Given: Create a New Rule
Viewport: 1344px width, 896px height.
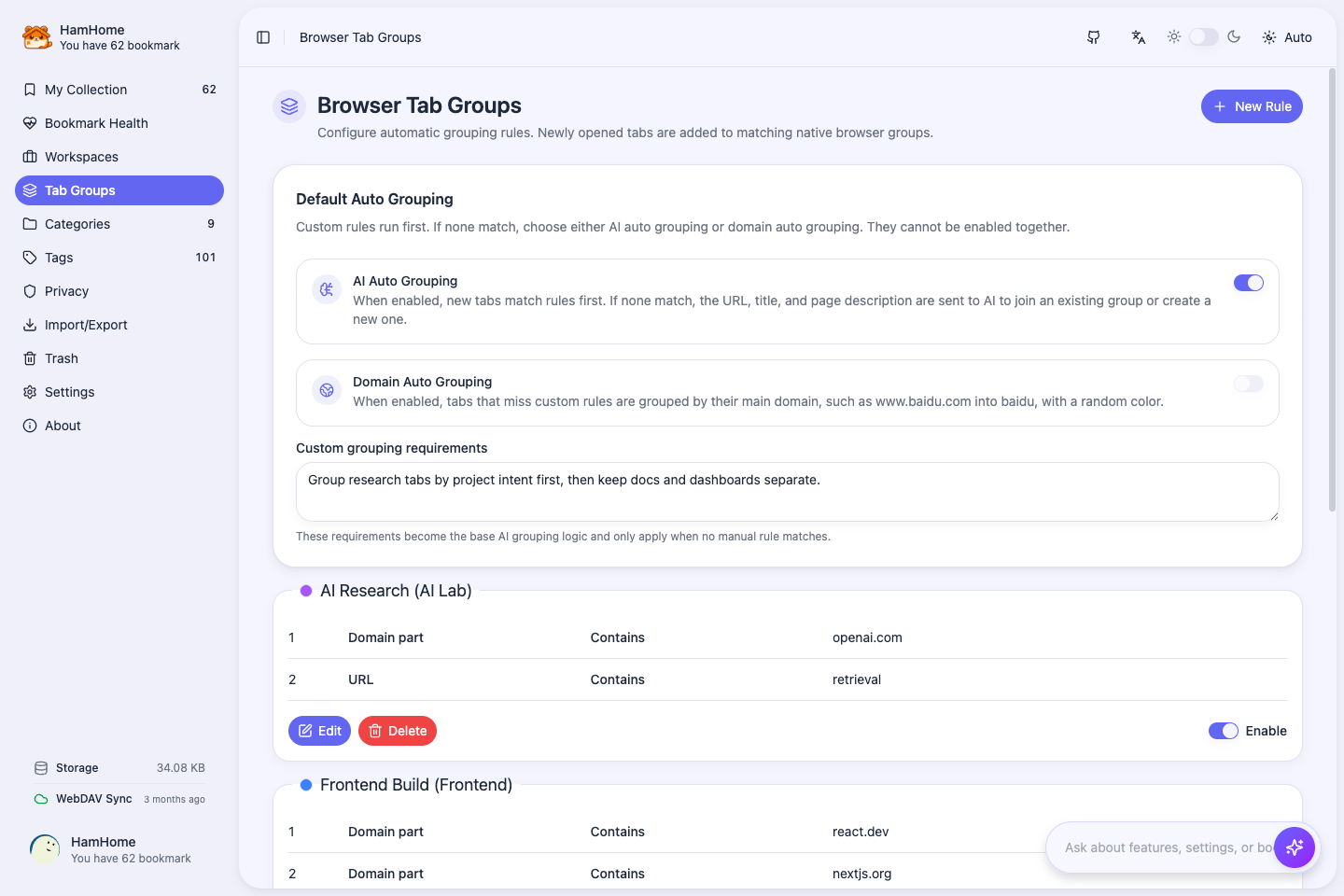Looking at the screenshot, I should click(1252, 106).
